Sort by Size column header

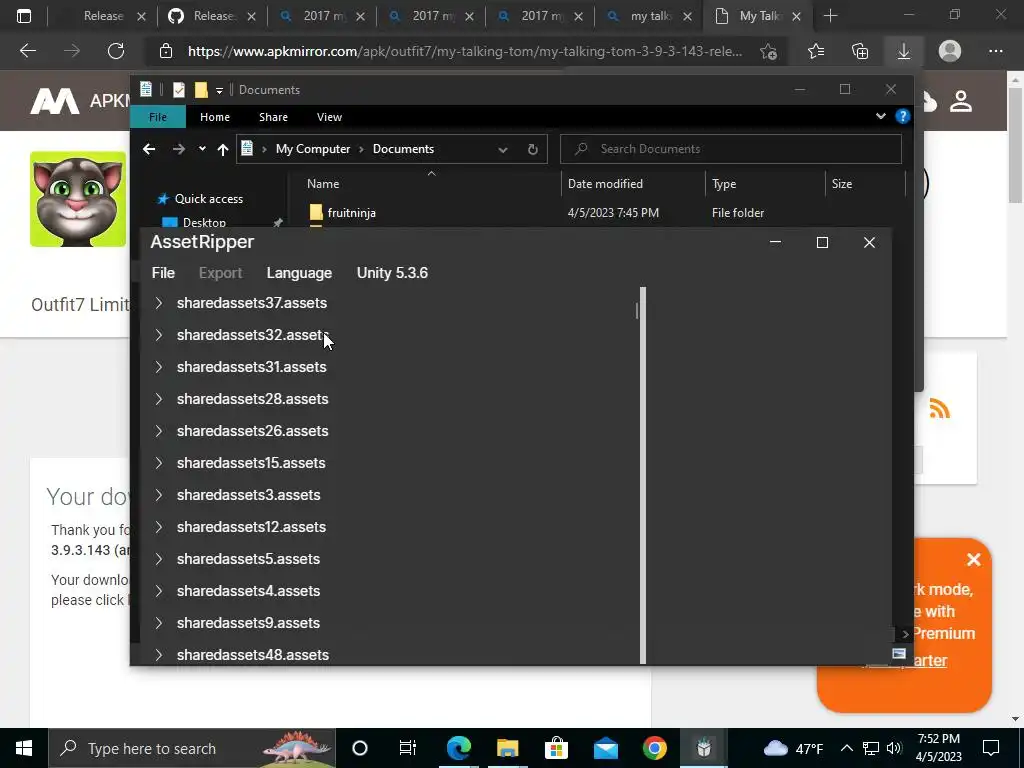pyautogui.click(x=842, y=184)
